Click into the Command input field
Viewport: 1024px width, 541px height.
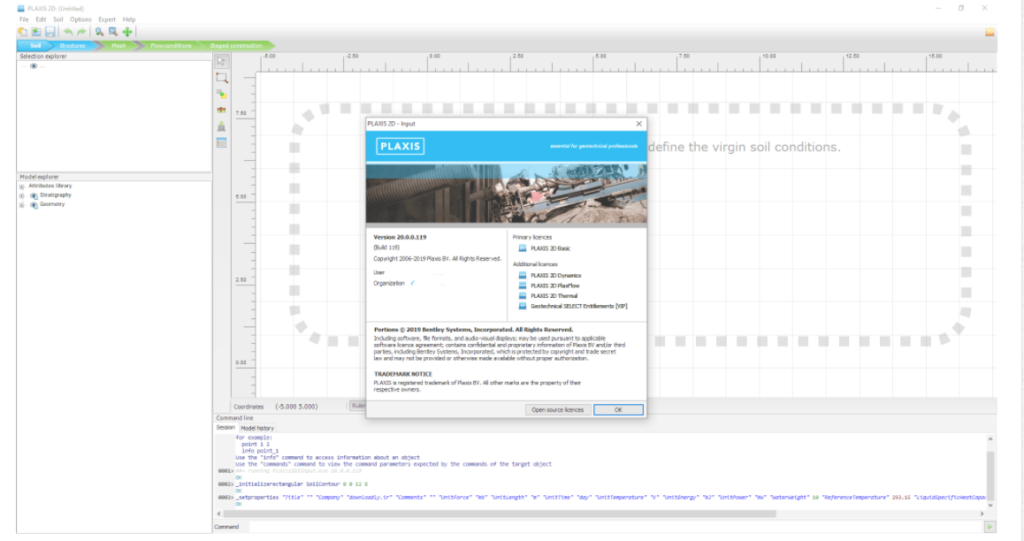[614, 527]
